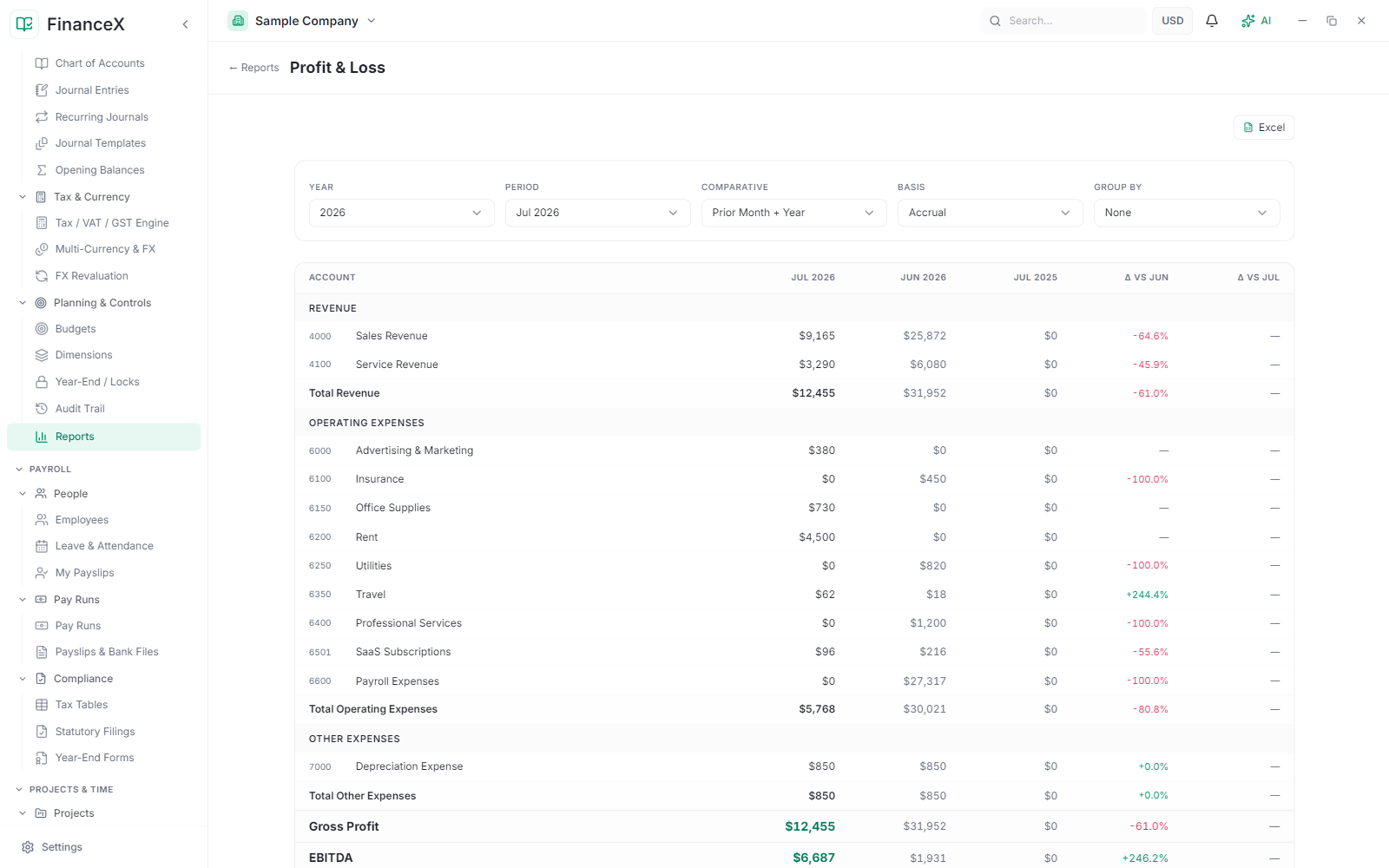Select the Reports sidebar item

point(103,437)
